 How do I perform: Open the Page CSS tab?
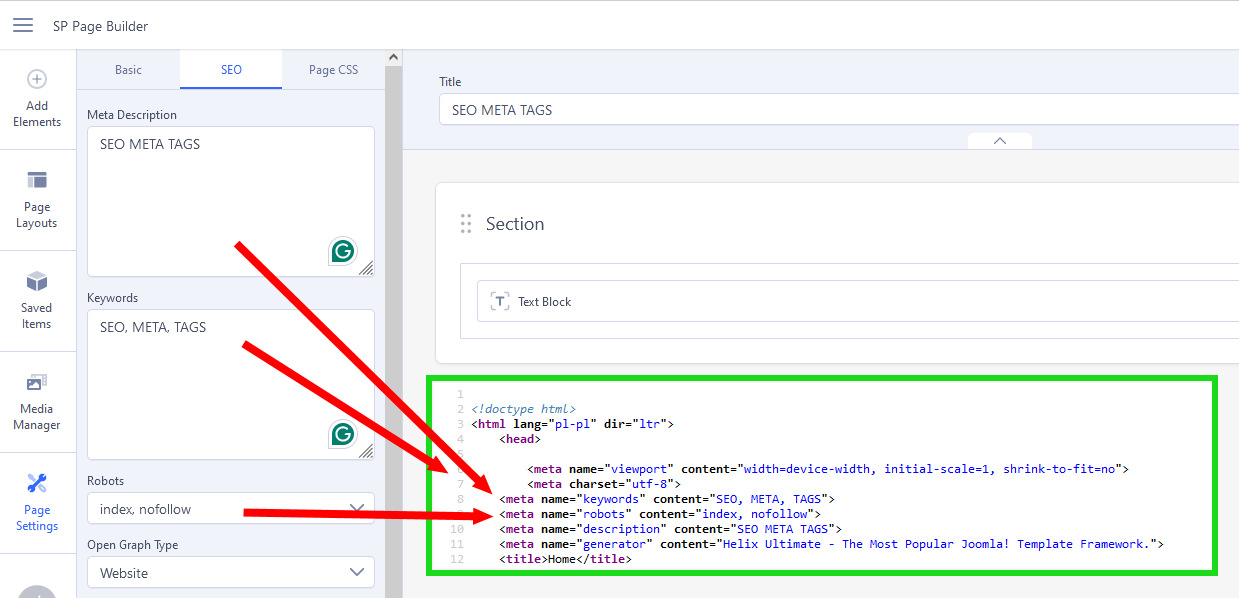(333, 70)
